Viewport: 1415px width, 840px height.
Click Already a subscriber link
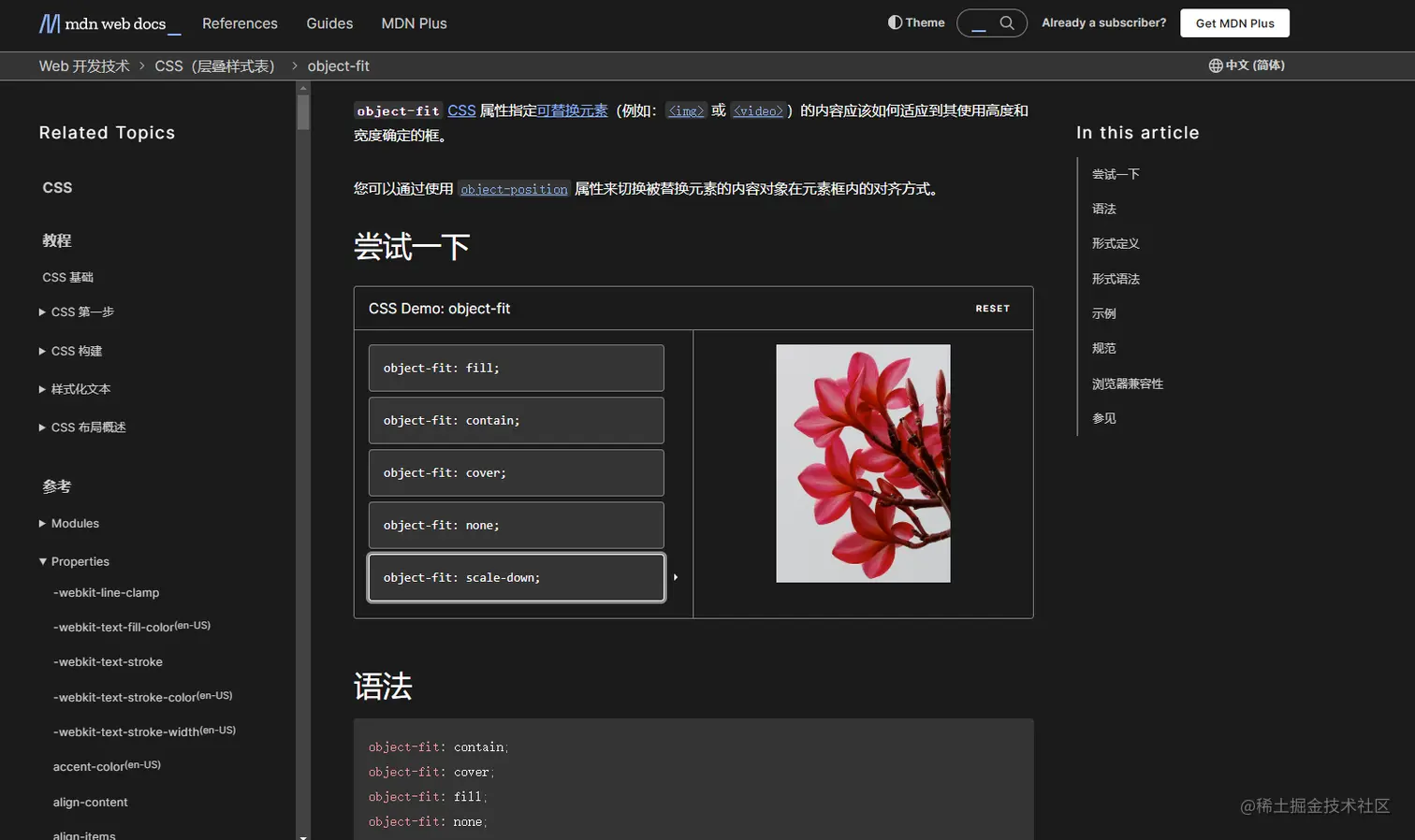1104,22
